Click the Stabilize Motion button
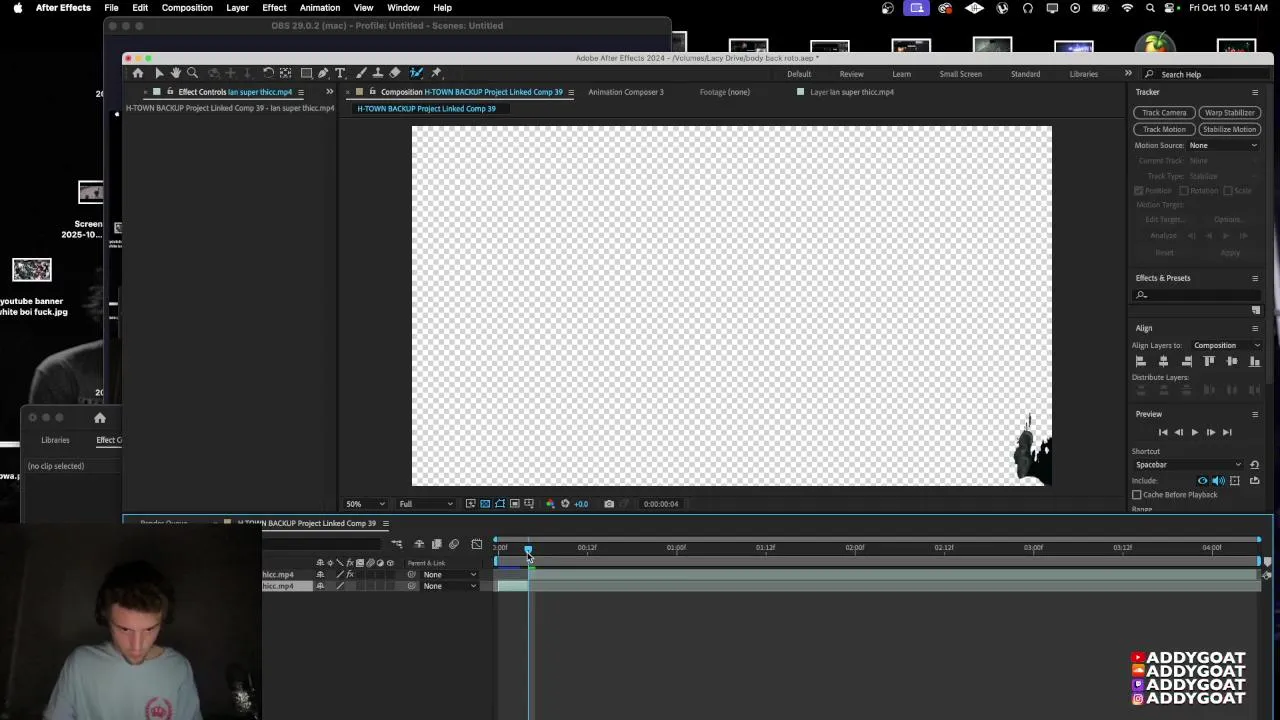This screenshot has height=720, width=1280. pyautogui.click(x=1229, y=129)
